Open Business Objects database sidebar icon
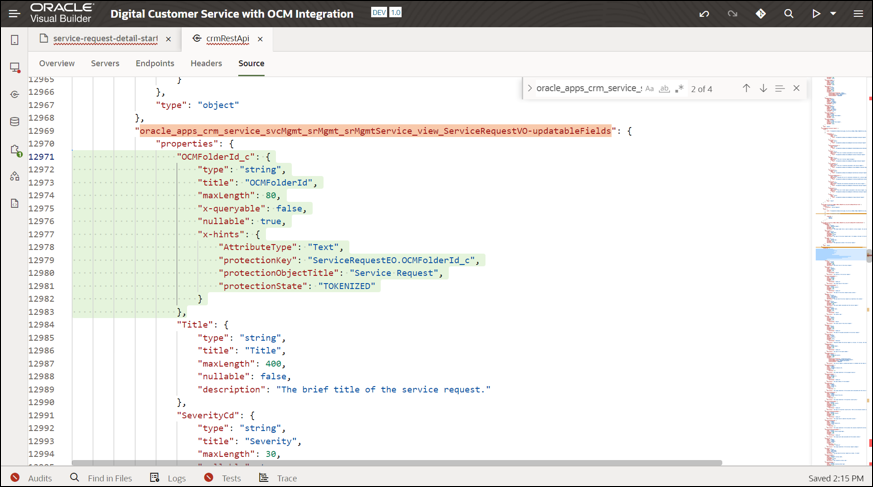Screen dimensions: 873x487 (x=14, y=121)
